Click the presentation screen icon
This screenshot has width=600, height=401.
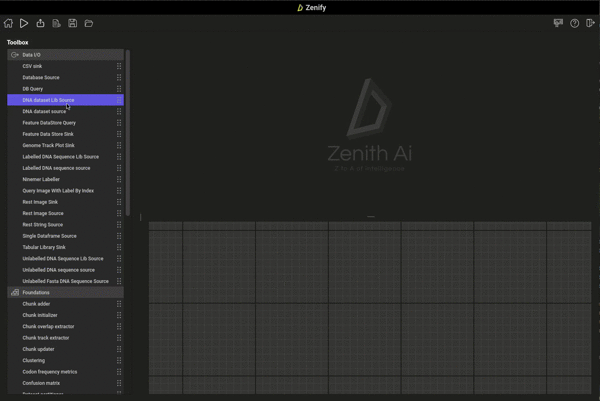click(x=558, y=23)
